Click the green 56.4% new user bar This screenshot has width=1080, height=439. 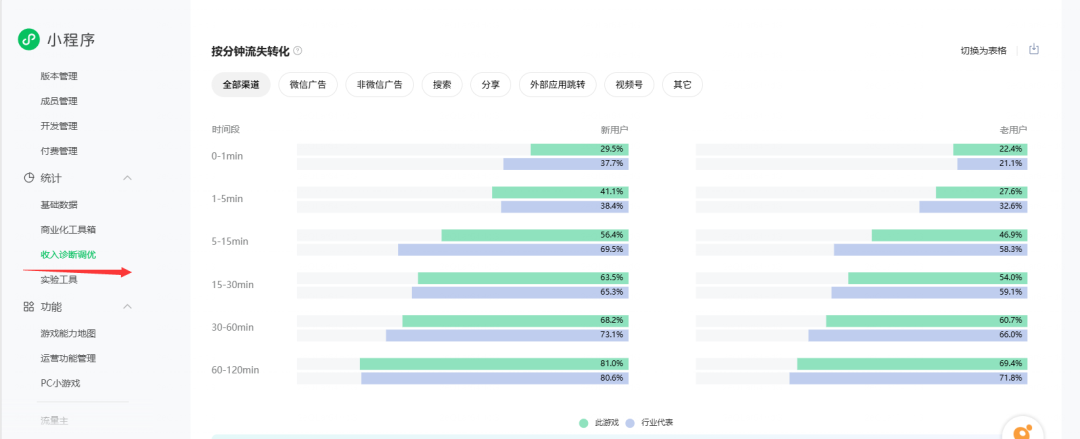click(x=535, y=235)
